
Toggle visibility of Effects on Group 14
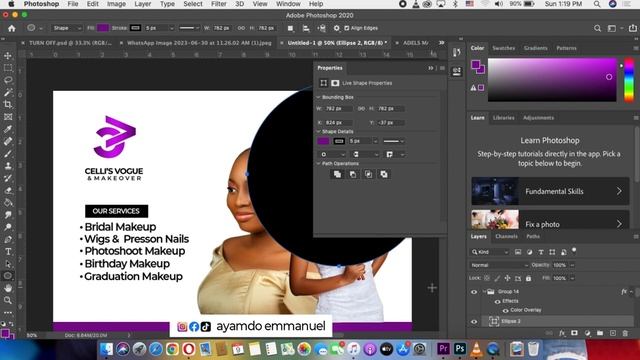pyautogui.click(x=498, y=302)
